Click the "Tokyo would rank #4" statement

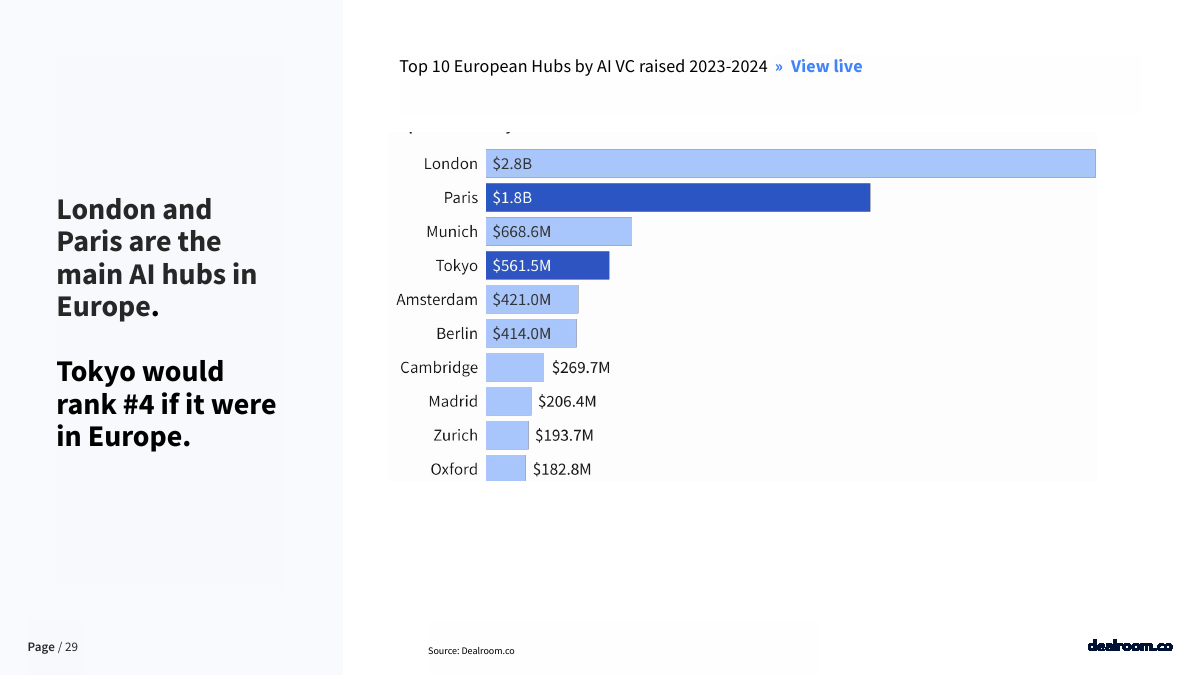pyautogui.click(x=166, y=403)
